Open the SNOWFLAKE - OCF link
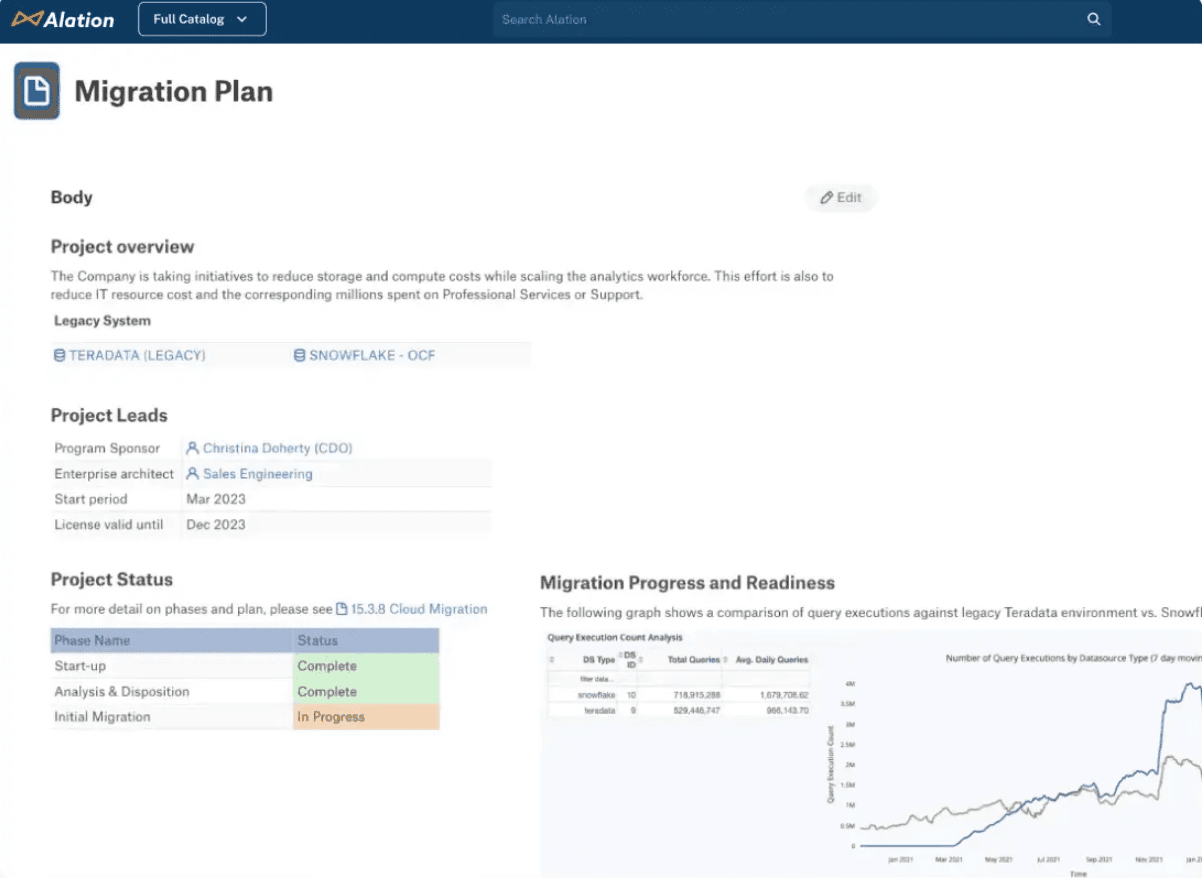The height and width of the screenshot is (878, 1202). [x=365, y=355]
